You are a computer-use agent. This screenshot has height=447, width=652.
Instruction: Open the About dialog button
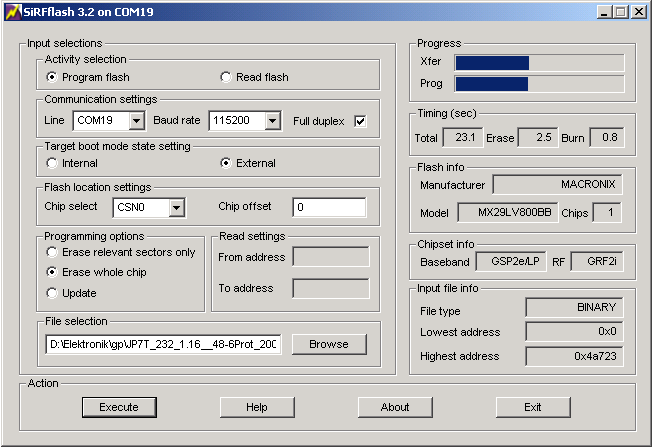pos(395,407)
